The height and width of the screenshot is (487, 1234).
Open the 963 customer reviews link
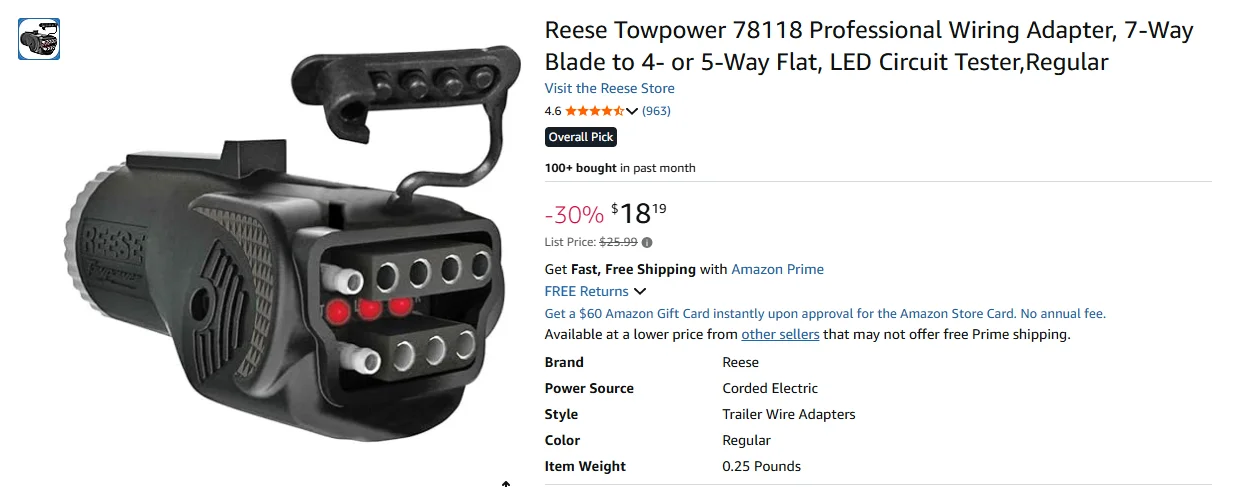click(x=656, y=111)
